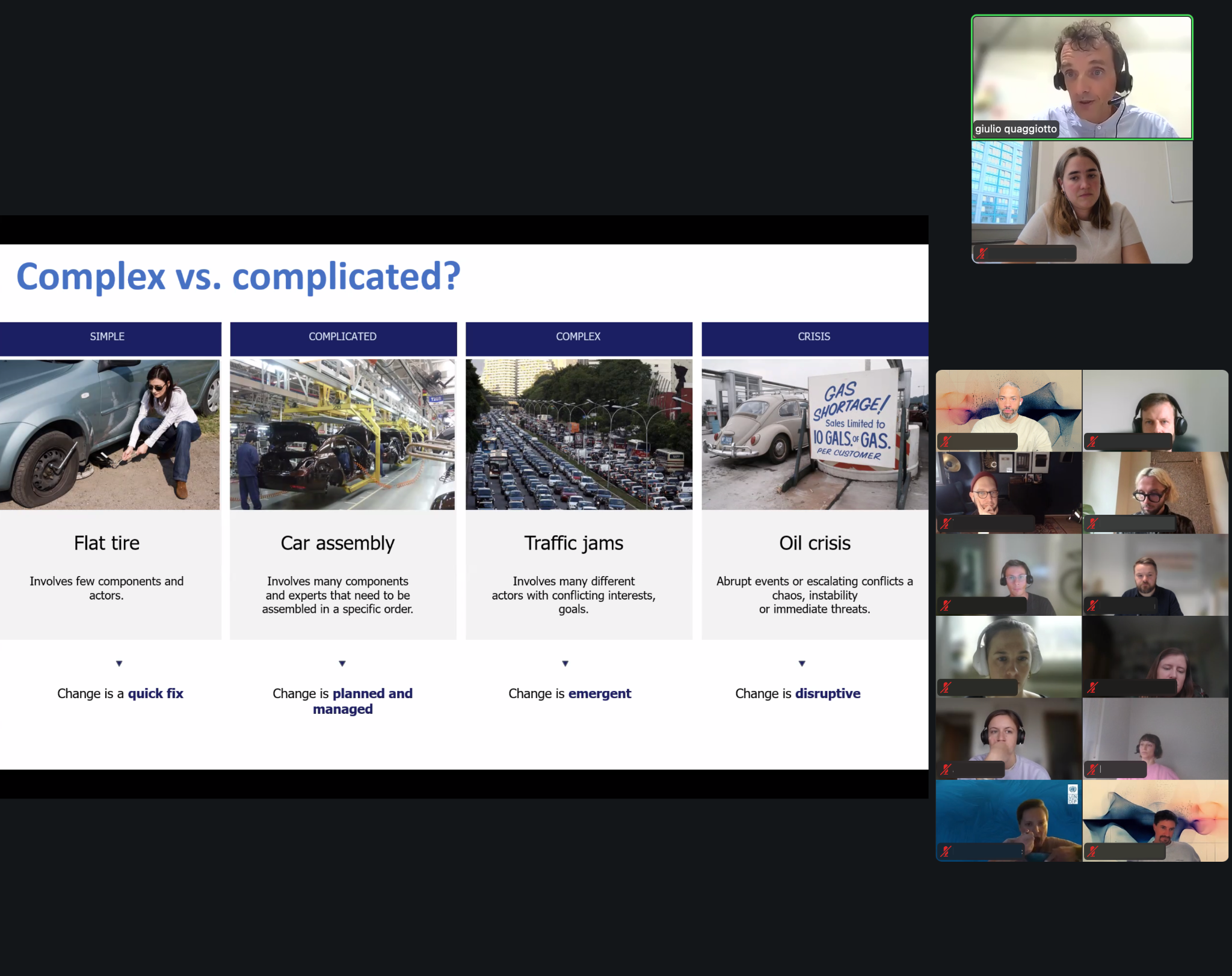Click the down arrow under Oil crisis column

(801, 663)
